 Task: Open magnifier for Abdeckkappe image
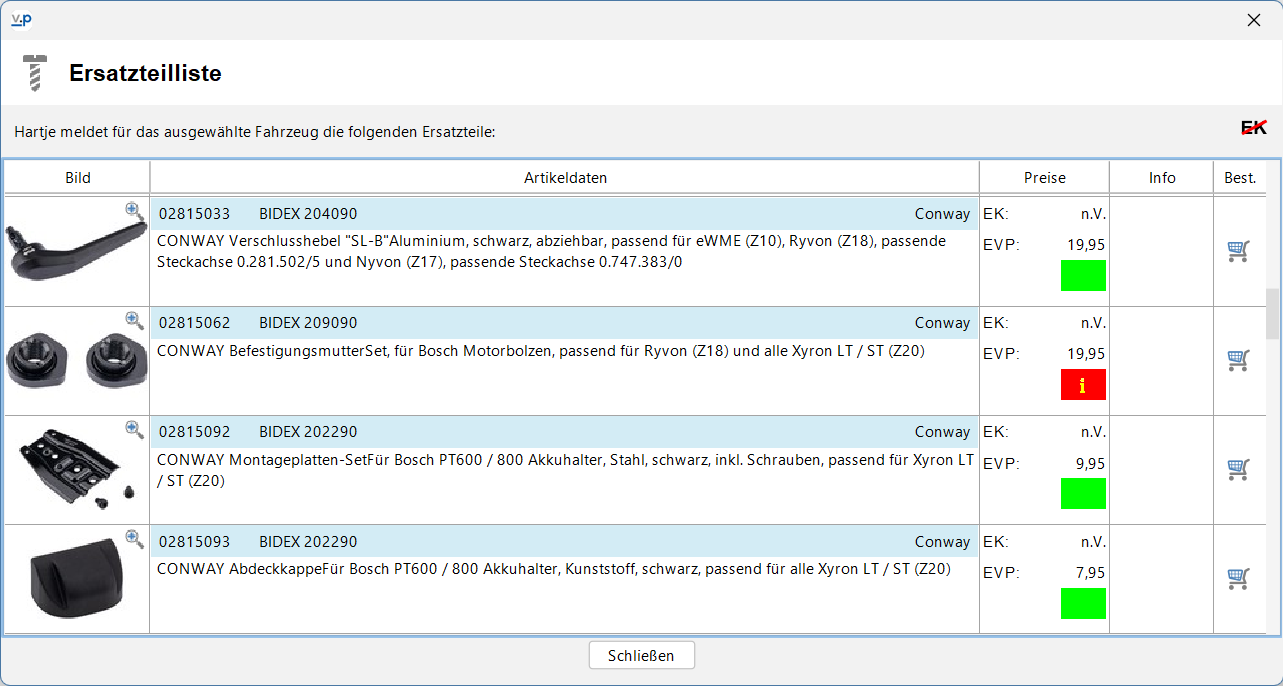point(134,539)
